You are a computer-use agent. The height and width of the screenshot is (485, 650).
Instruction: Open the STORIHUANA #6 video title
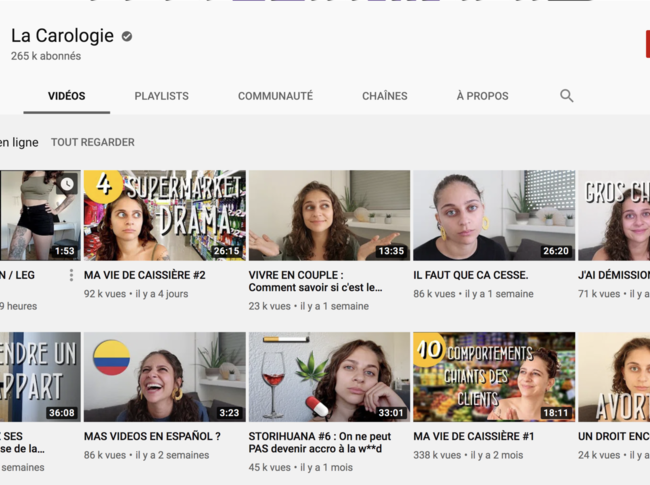click(320, 442)
